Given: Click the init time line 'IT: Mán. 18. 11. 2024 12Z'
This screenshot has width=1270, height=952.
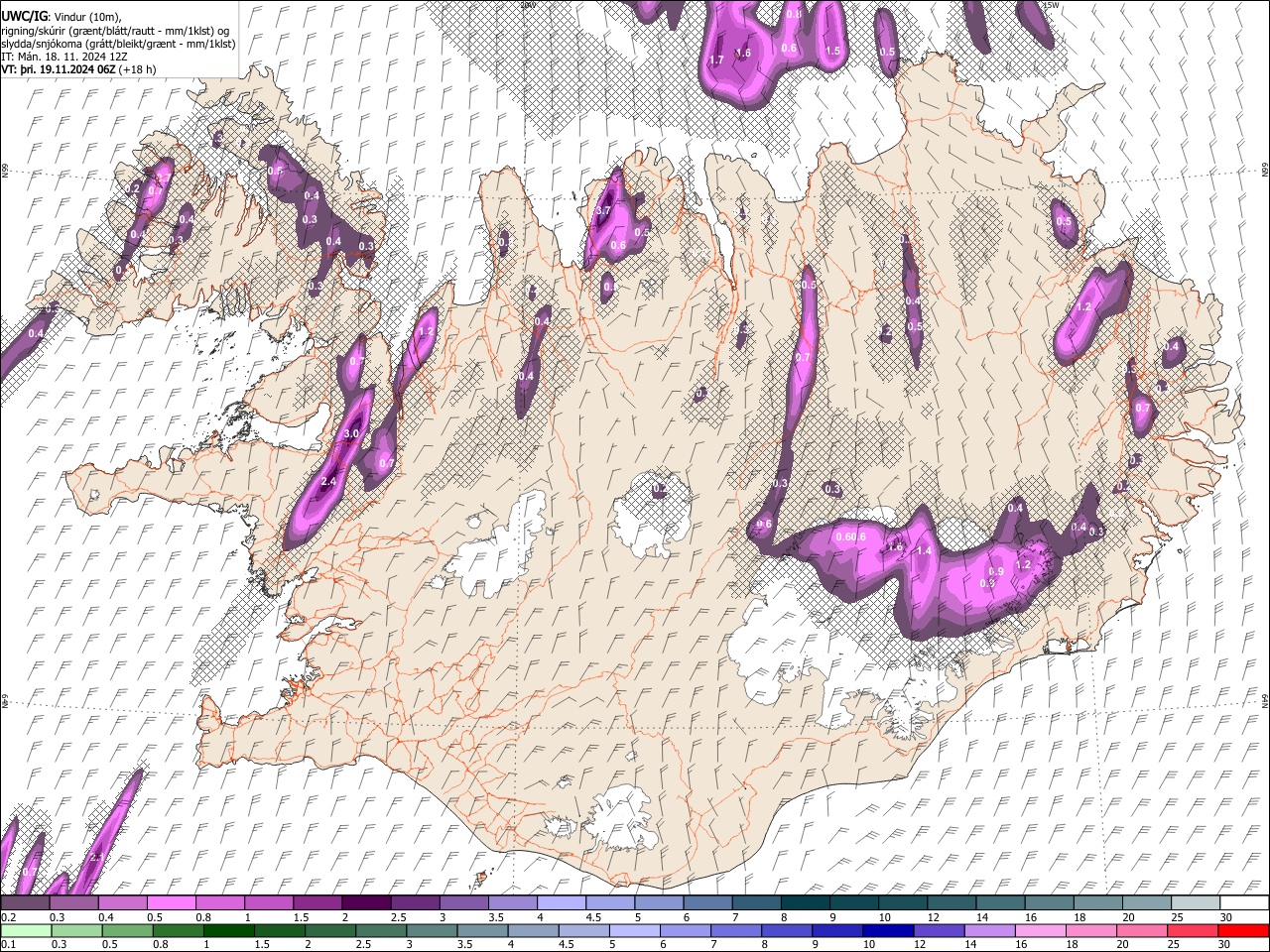Looking at the screenshot, I should (x=64, y=57).
